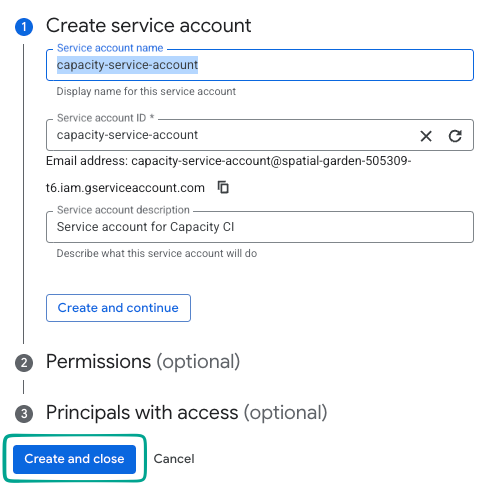
Task: Click the 'Describe what this service account will do' hint
Action: click(157, 253)
